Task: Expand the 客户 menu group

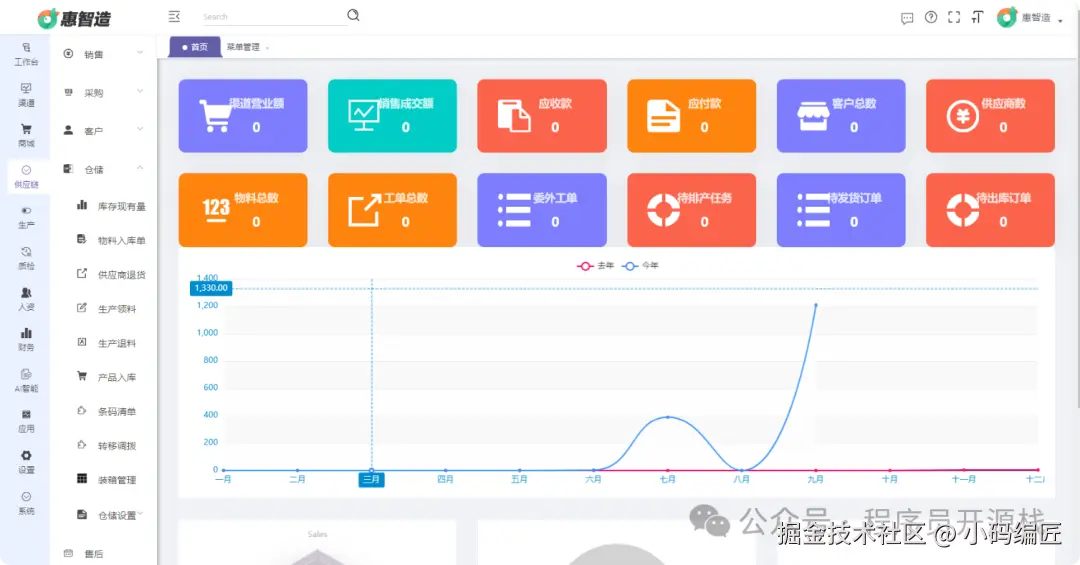Action: [x=103, y=130]
